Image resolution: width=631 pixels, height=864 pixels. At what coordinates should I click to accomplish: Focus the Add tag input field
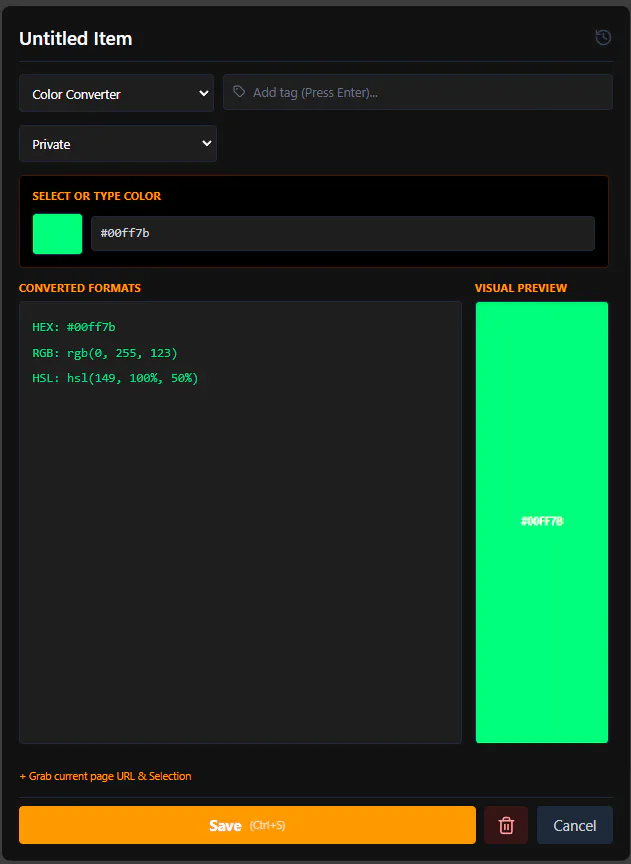click(418, 92)
